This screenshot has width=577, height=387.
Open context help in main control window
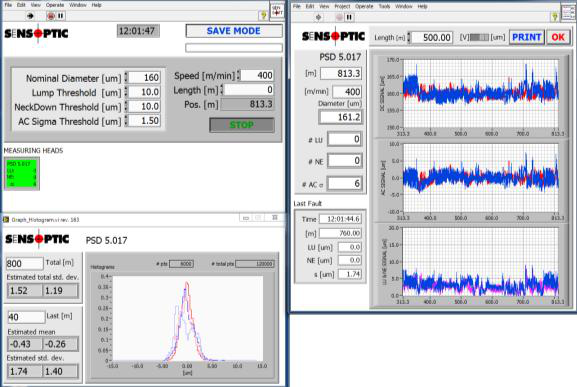[263, 15]
